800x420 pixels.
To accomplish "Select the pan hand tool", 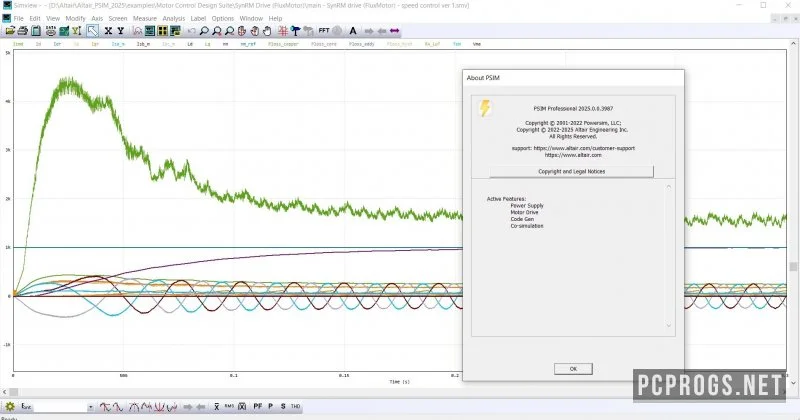I will click(267, 31).
